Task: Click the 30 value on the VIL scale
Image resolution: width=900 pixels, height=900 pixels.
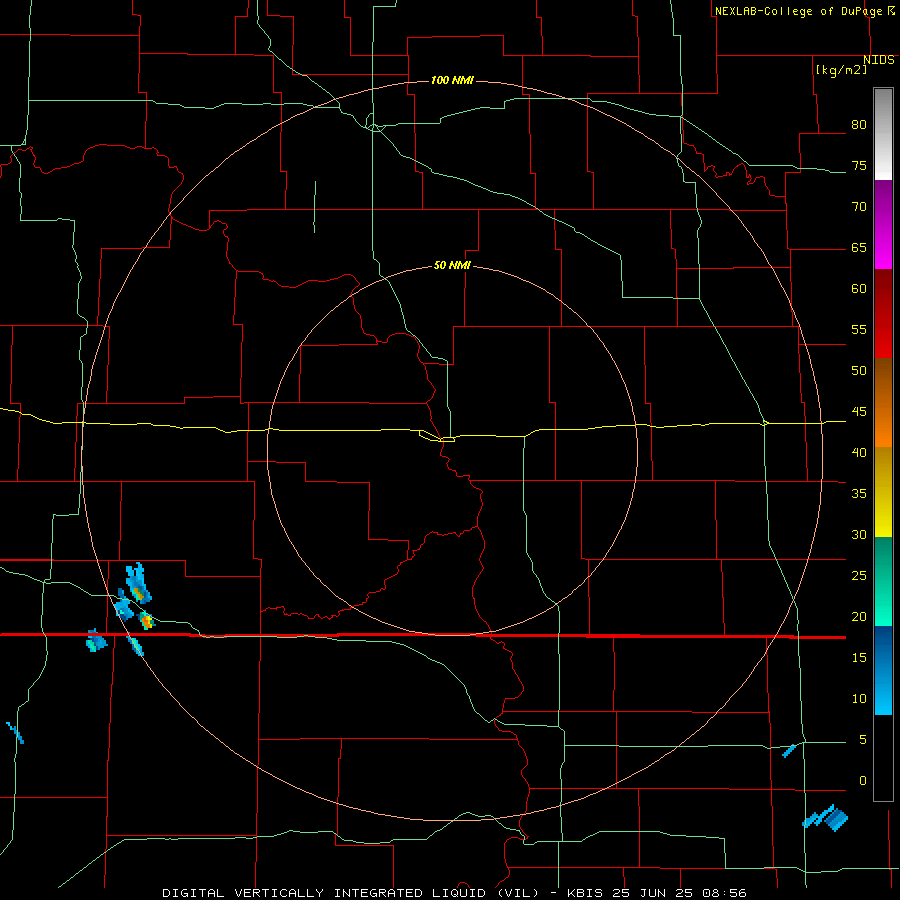Action: coord(859,534)
